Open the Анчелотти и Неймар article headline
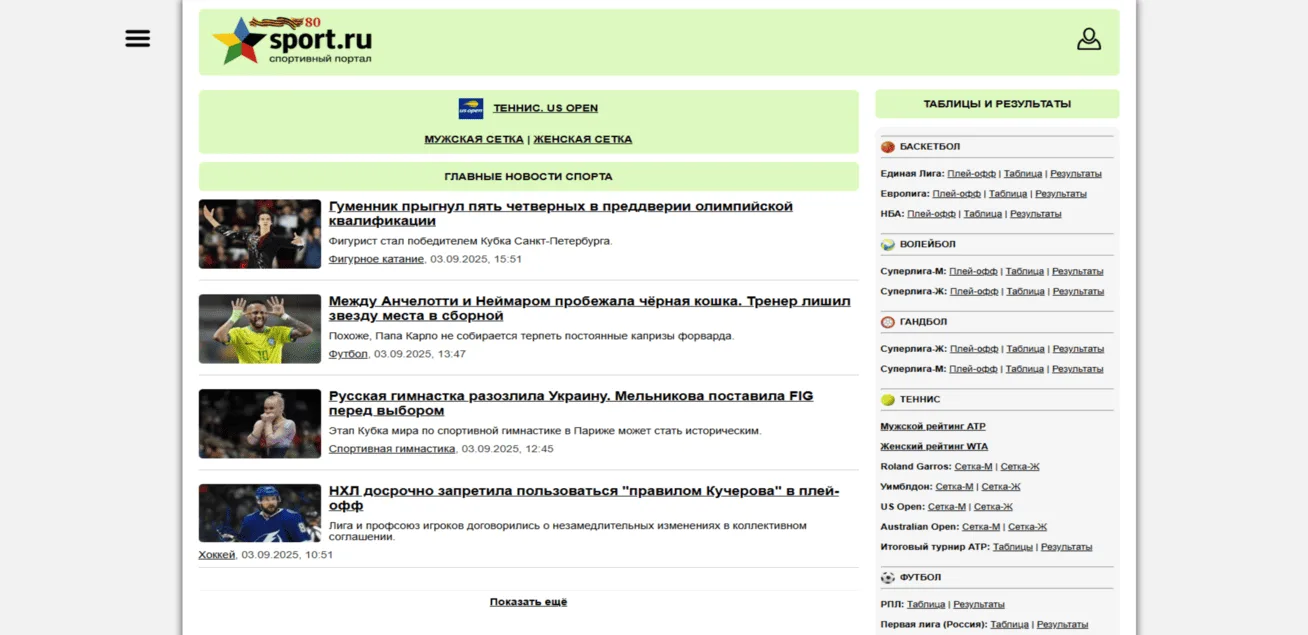This screenshot has width=1308, height=635. (590, 308)
